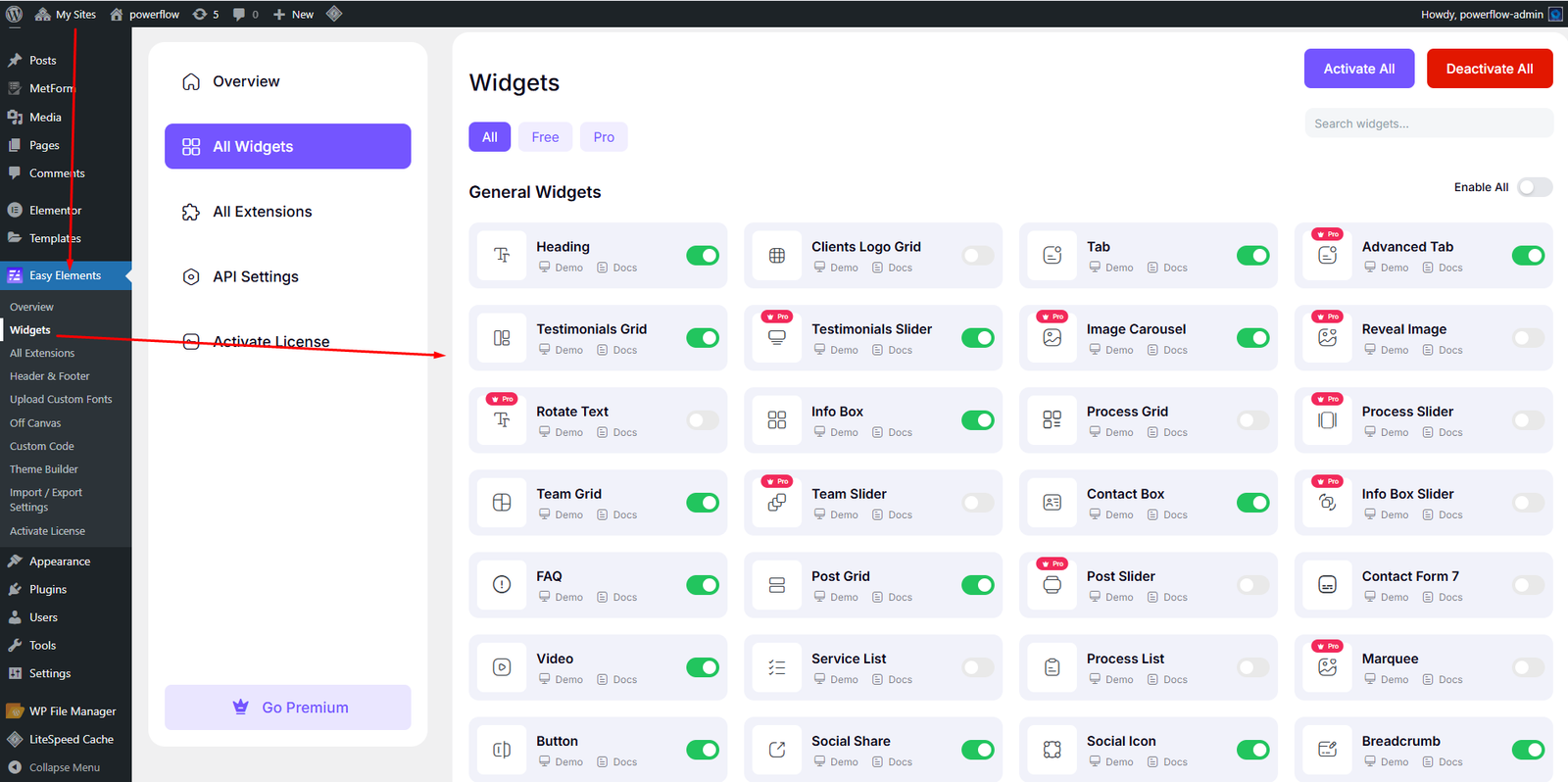This screenshot has width=1568, height=782.
Task: Click the Post Grid widget icon
Action: 777,585
